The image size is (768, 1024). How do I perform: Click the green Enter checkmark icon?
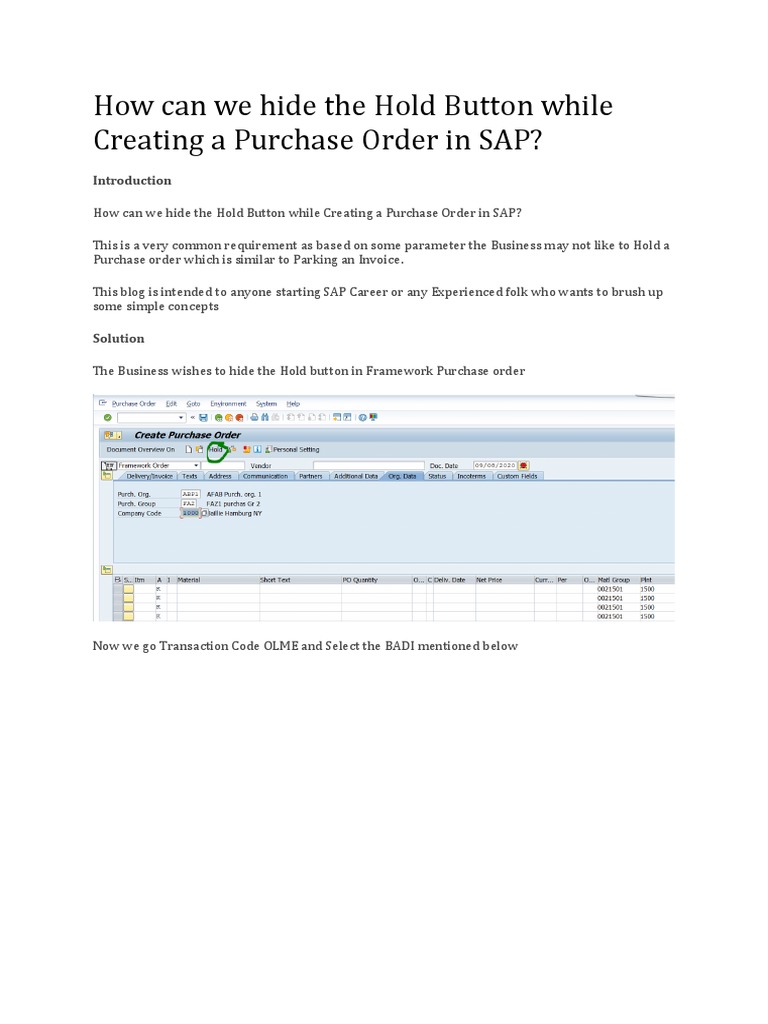tap(108, 417)
